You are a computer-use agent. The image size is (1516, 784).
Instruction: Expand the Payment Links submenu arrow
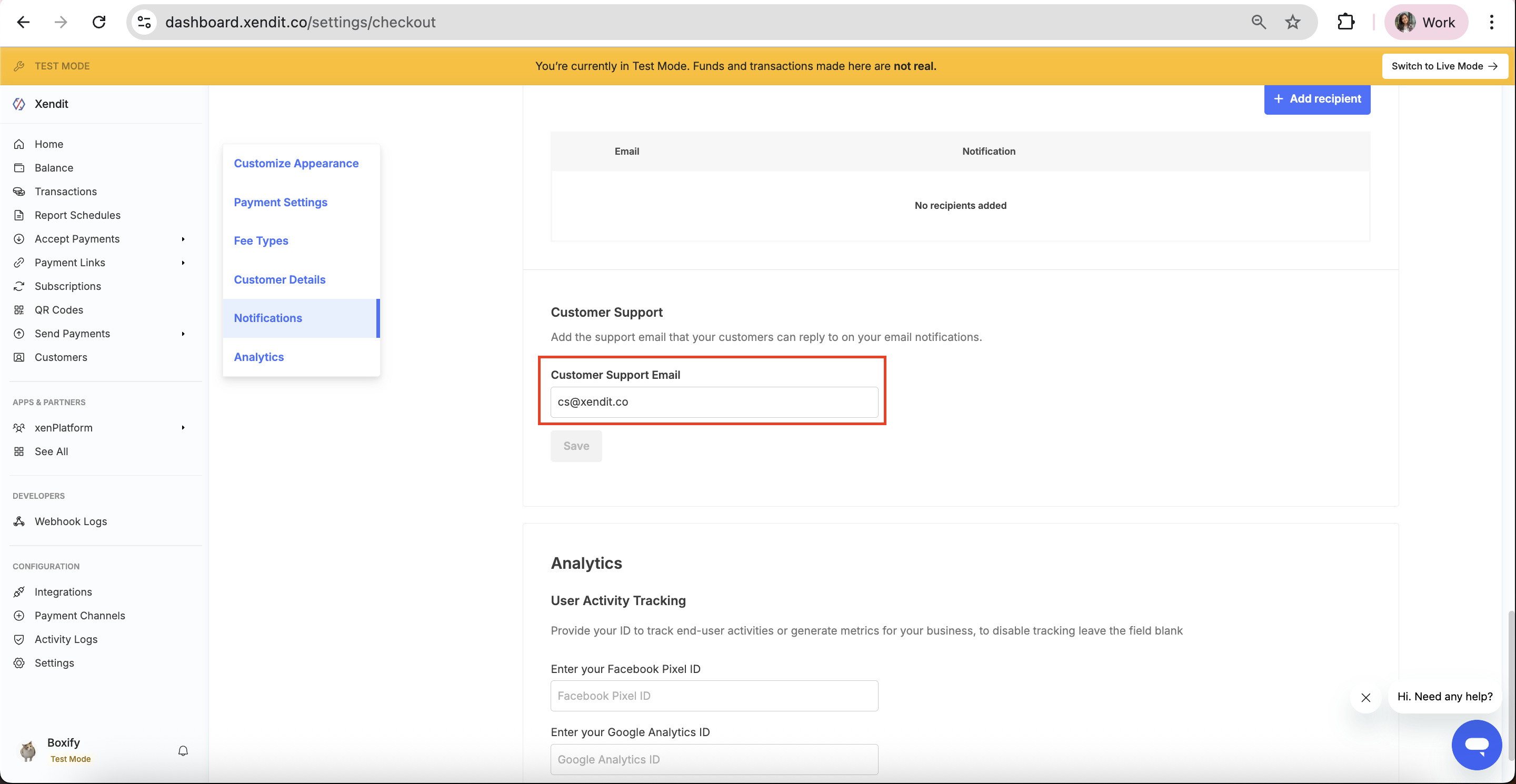(183, 263)
